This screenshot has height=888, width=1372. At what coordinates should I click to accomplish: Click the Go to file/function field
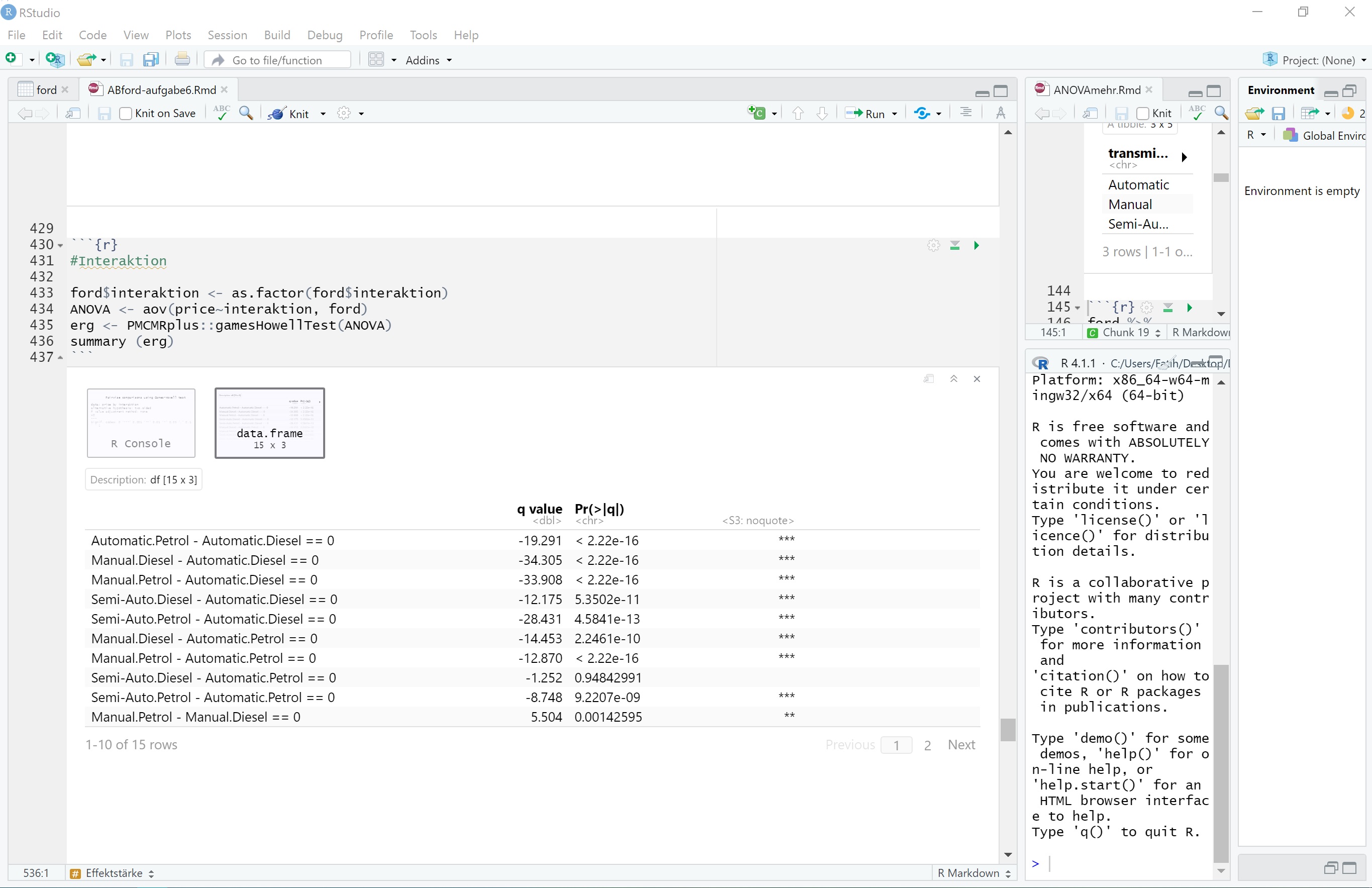[278, 60]
